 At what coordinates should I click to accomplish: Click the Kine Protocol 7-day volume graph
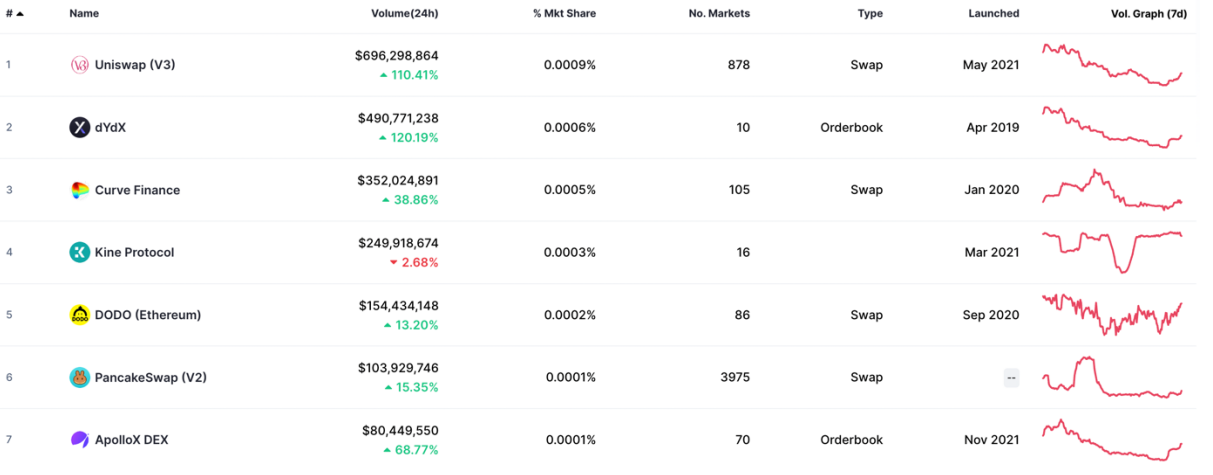point(1112,250)
